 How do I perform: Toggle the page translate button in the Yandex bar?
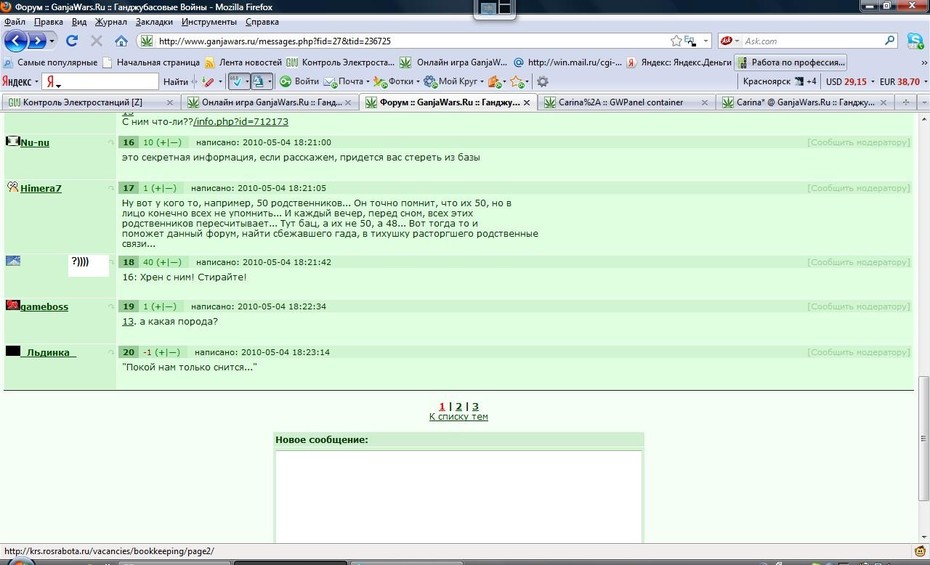(x=259, y=81)
